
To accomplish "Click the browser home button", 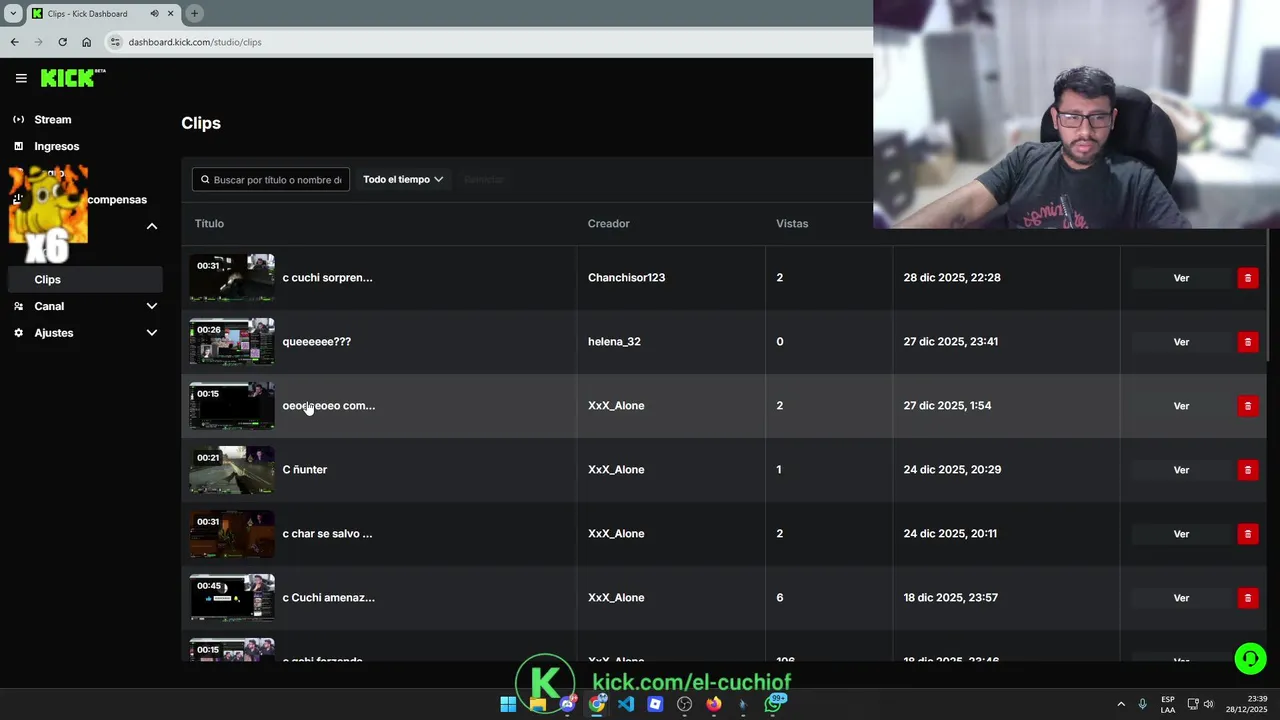I will pyautogui.click(x=86, y=42).
